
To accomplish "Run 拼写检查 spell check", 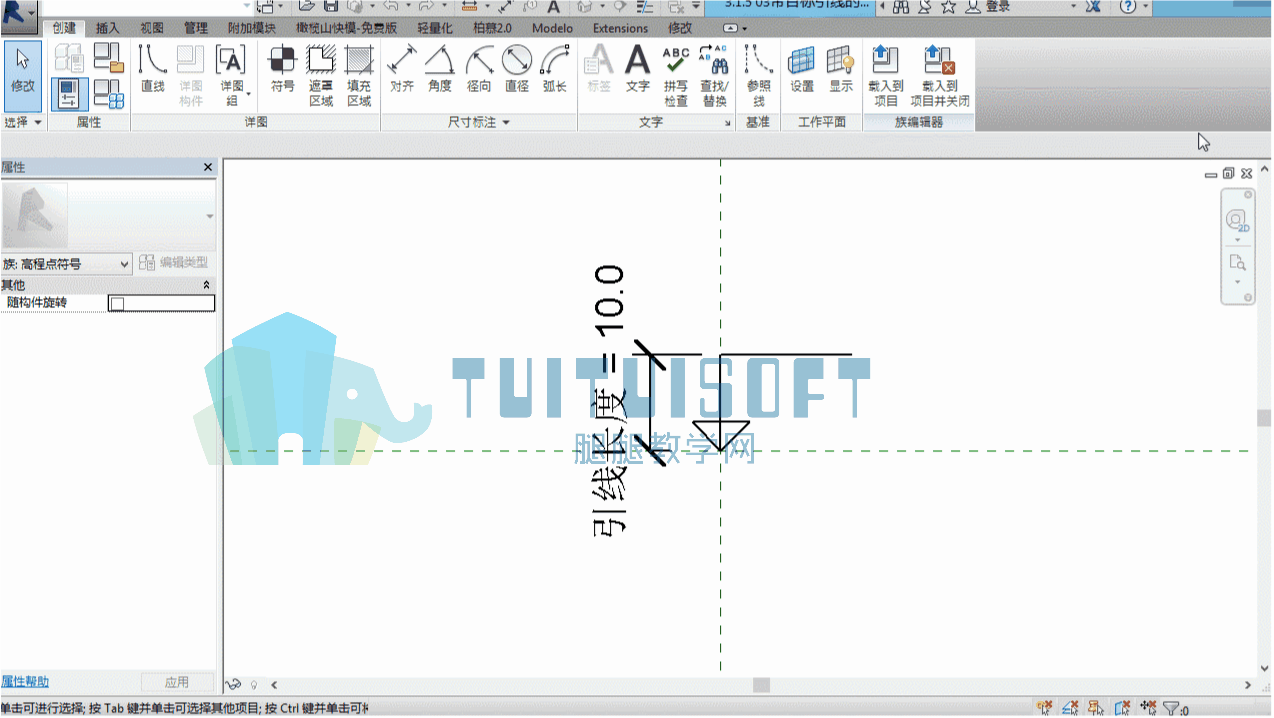I will click(x=676, y=76).
